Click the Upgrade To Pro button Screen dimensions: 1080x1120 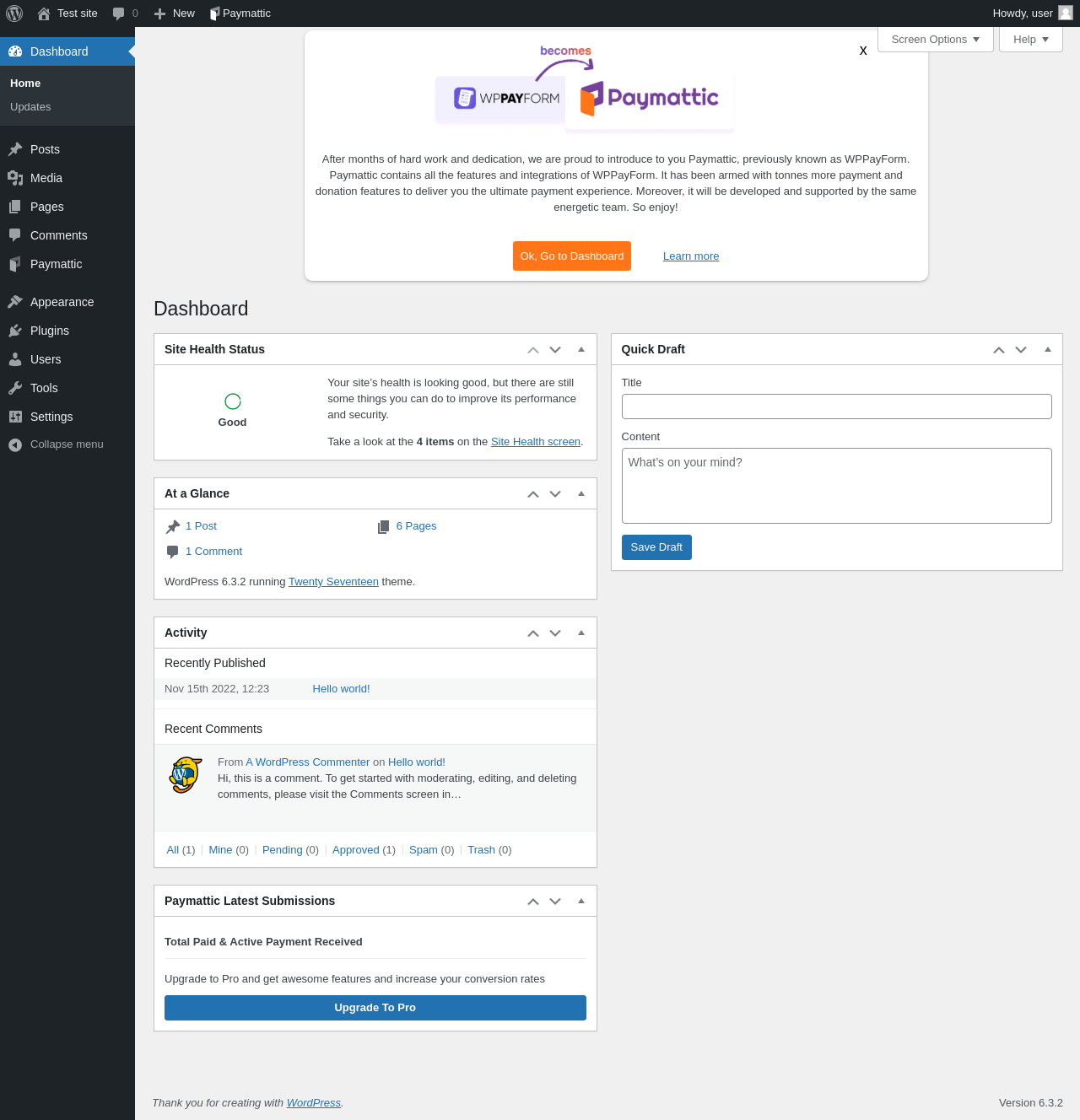coord(375,1008)
